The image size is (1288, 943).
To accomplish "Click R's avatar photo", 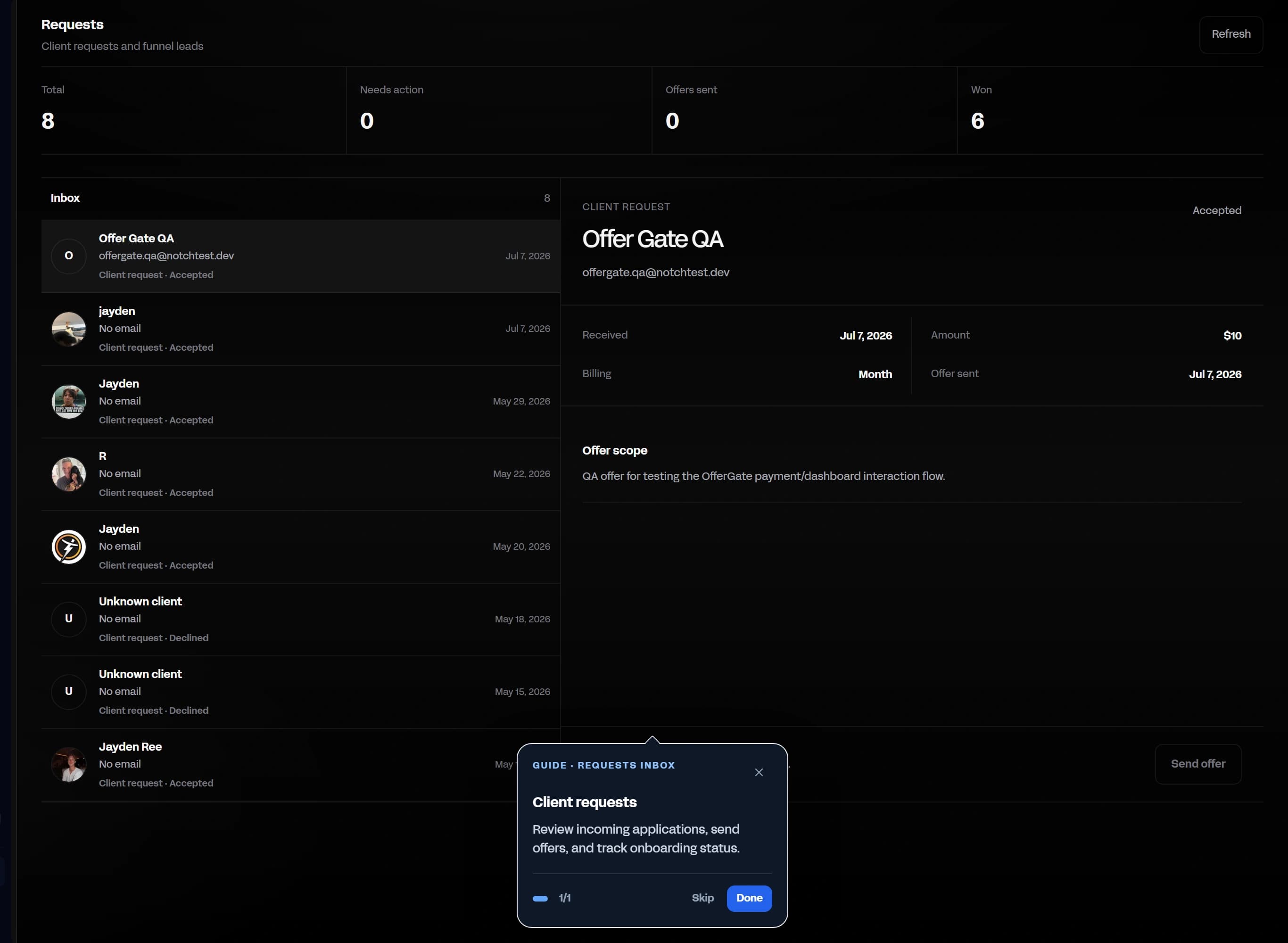I will [x=68, y=474].
